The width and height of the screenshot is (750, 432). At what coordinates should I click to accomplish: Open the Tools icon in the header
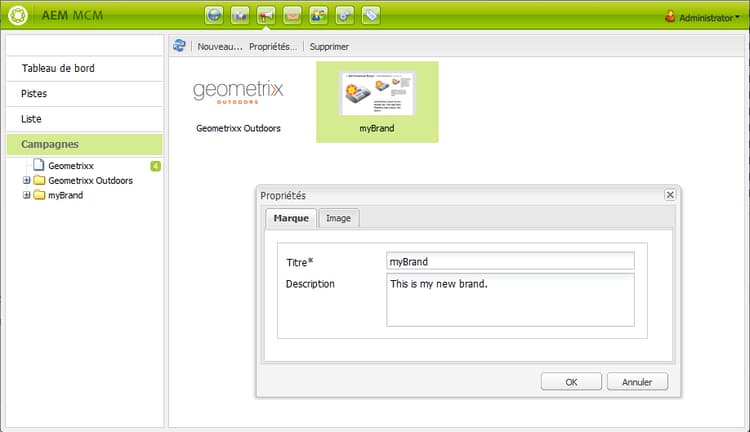tap(345, 15)
